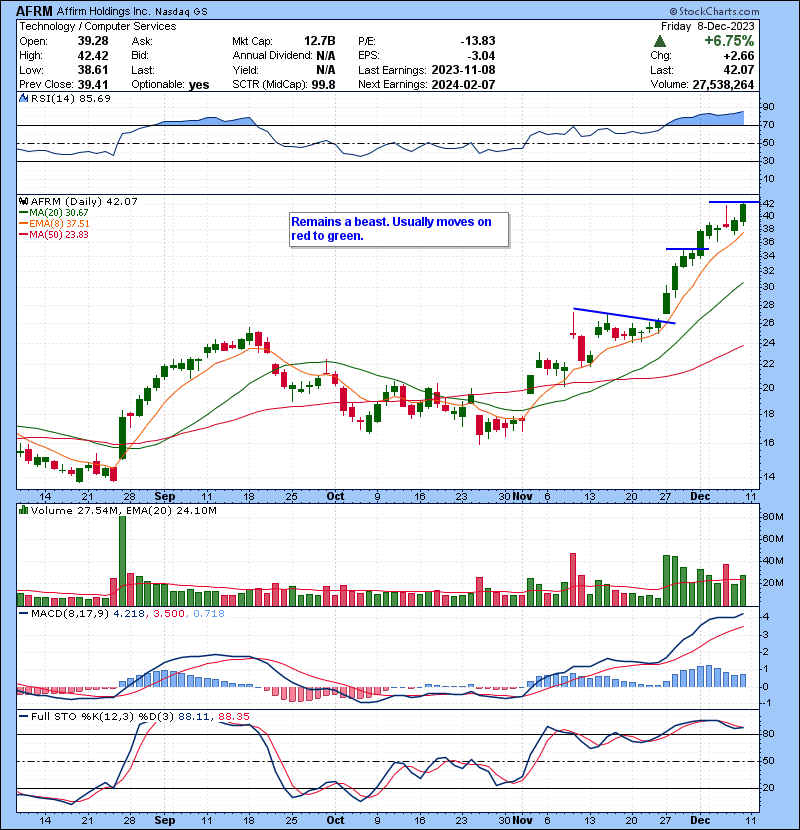Click the EMA(8) 37.51 legend entry
Viewport: 800px width, 830px height.
coord(54,224)
